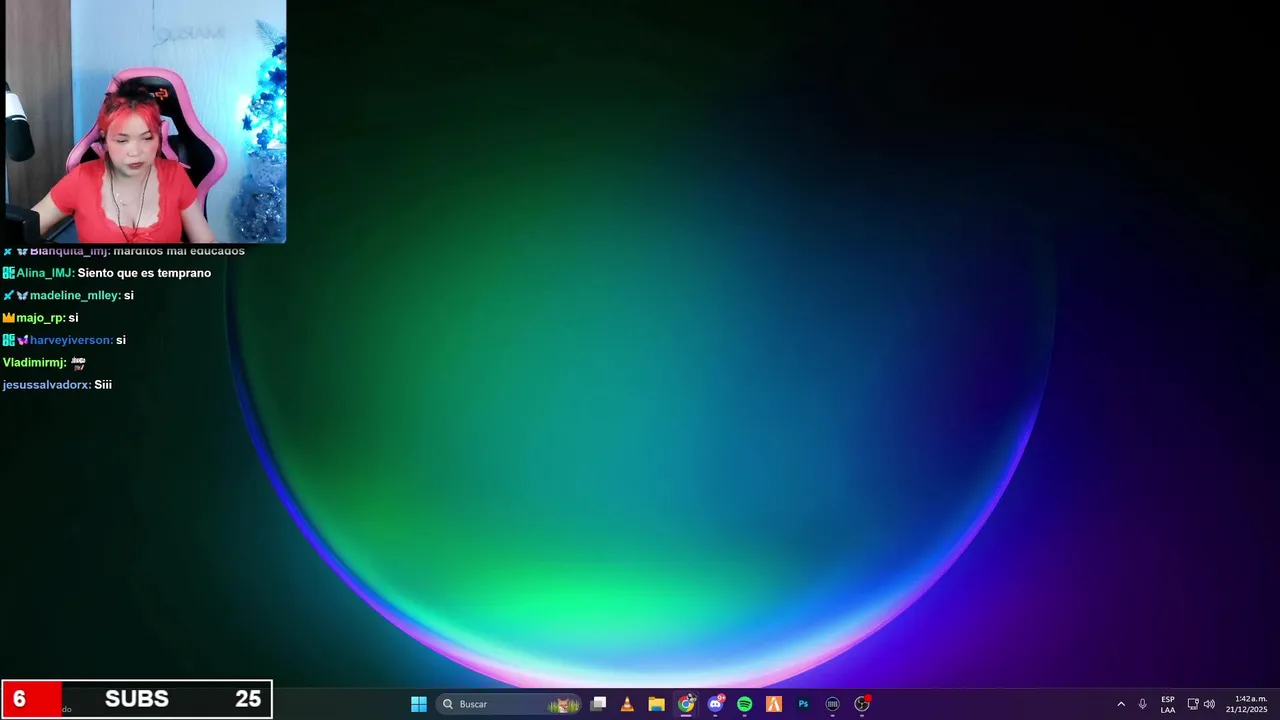Open File Explorer from the taskbar

(656, 704)
